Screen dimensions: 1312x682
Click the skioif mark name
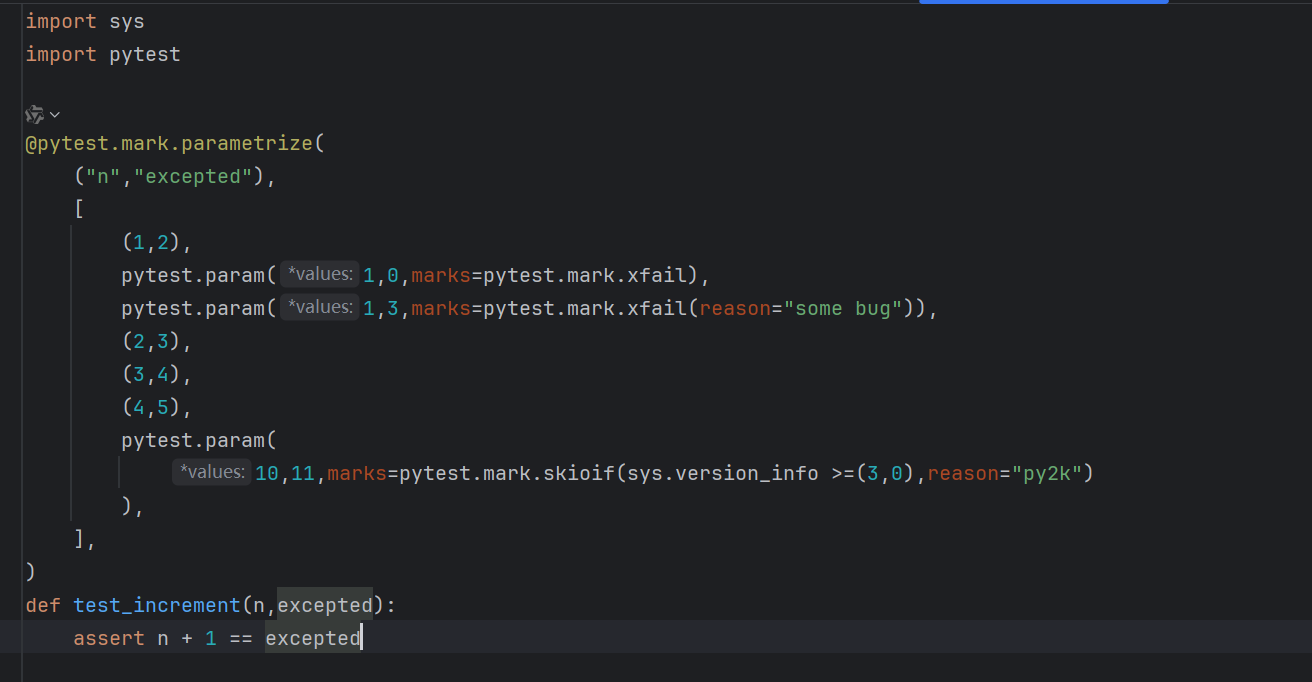(580, 473)
